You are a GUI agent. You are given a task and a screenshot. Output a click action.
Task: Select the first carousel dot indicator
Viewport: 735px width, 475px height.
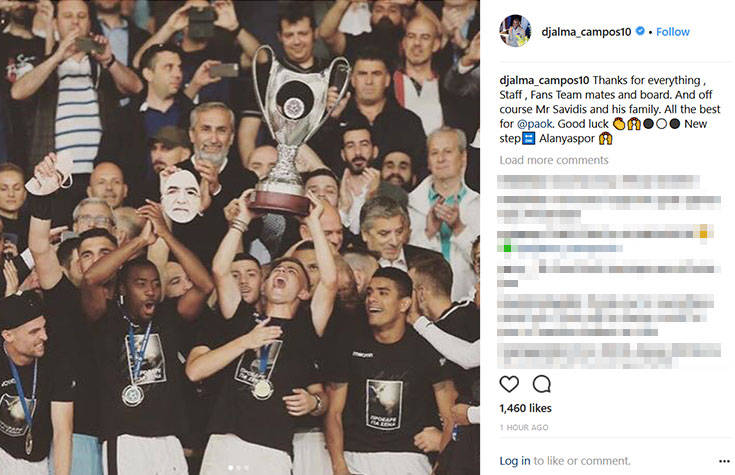pyautogui.click(x=231, y=467)
